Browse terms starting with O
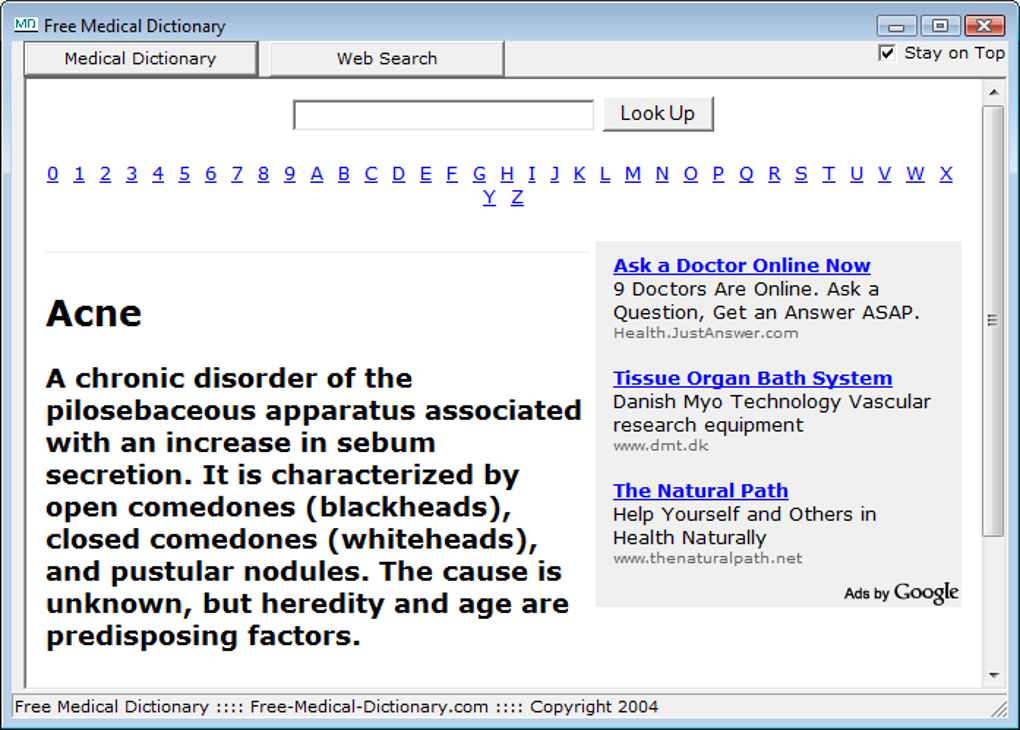Image resolution: width=1020 pixels, height=730 pixels. pyautogui.click(x=691, y=174)
